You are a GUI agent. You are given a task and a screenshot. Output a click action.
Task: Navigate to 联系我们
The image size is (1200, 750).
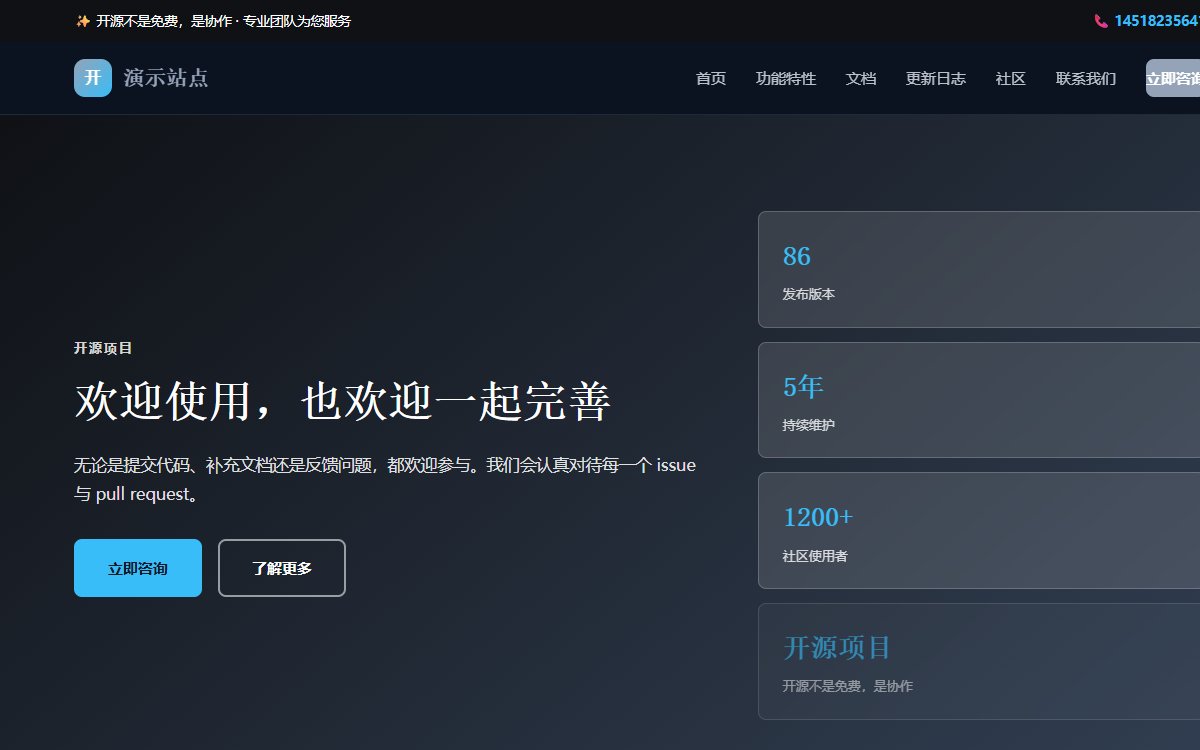(1086, 78)
